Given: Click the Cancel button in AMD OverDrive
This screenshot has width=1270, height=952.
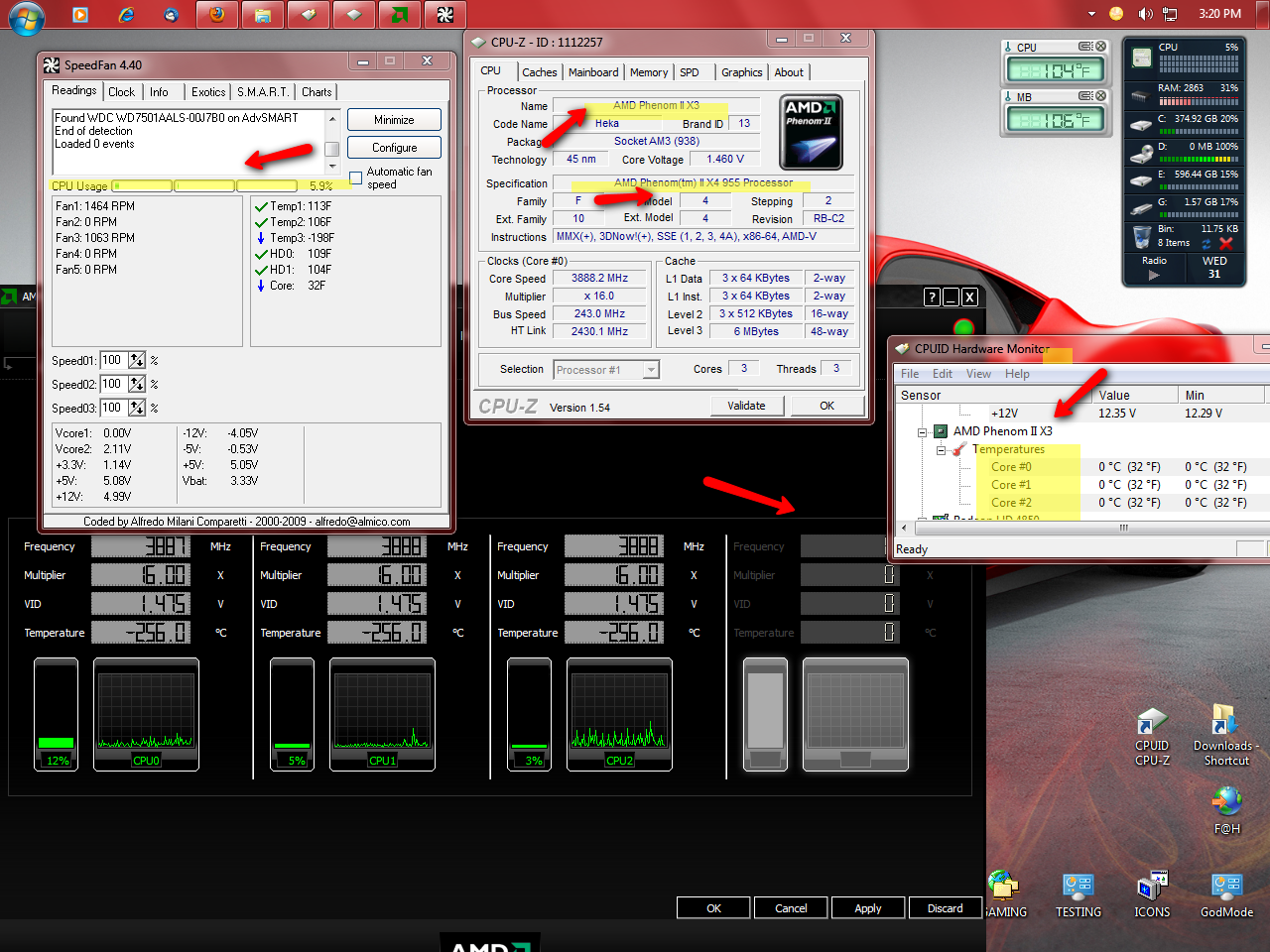Looking at the screenshot, I should coord(791,907).
